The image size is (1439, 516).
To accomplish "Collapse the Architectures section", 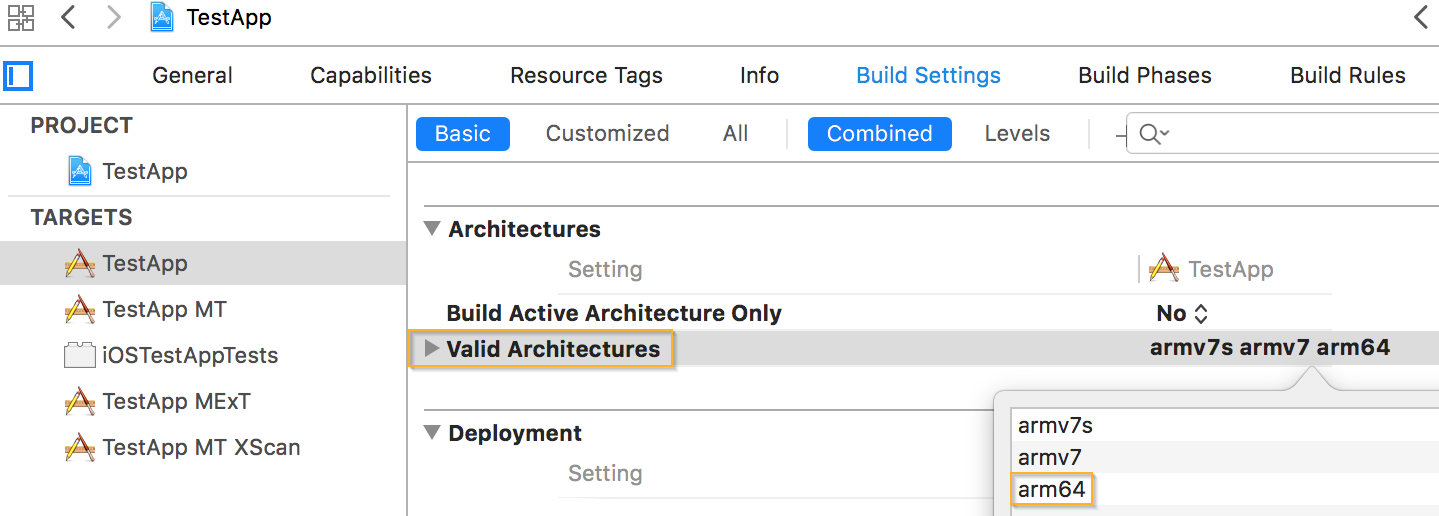I will 432,229.
